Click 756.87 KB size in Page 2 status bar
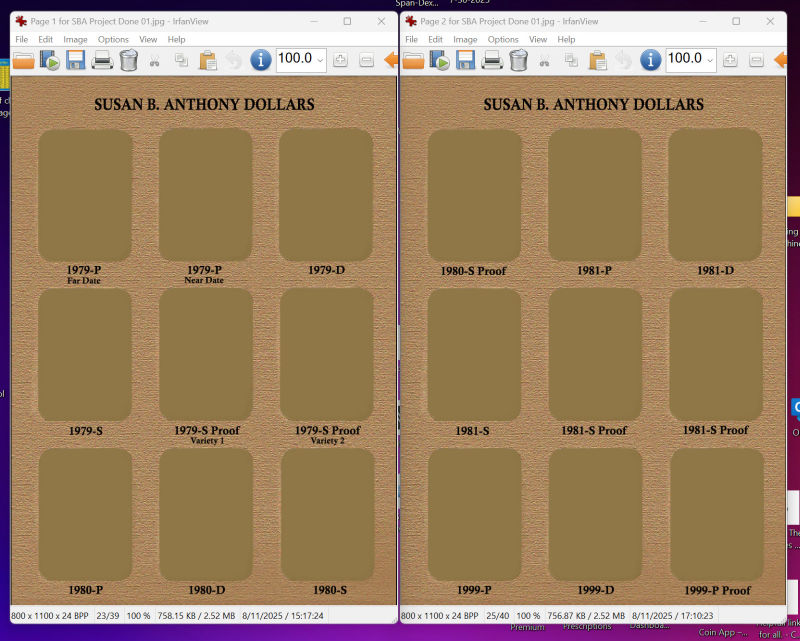 [x=586, y=616]
